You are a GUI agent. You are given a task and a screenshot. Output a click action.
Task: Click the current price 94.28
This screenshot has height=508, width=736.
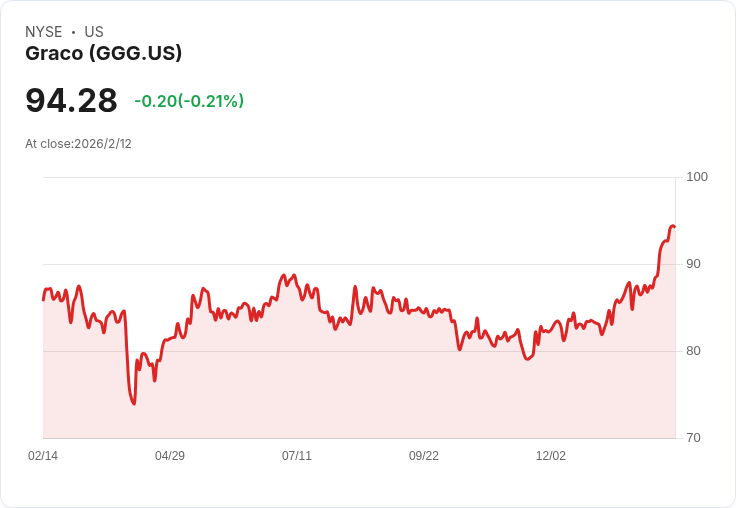pos(71,101)
